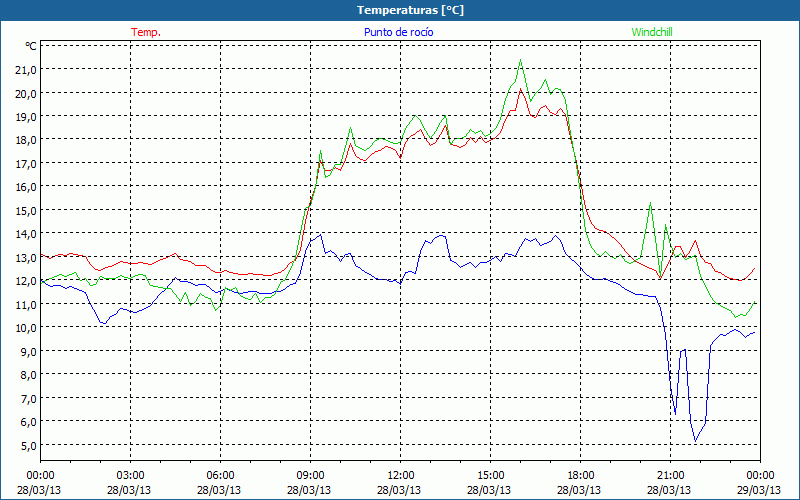800x500 pixels.
Task: Click the 10,0 y-axis value
Action: coord(27,328)
